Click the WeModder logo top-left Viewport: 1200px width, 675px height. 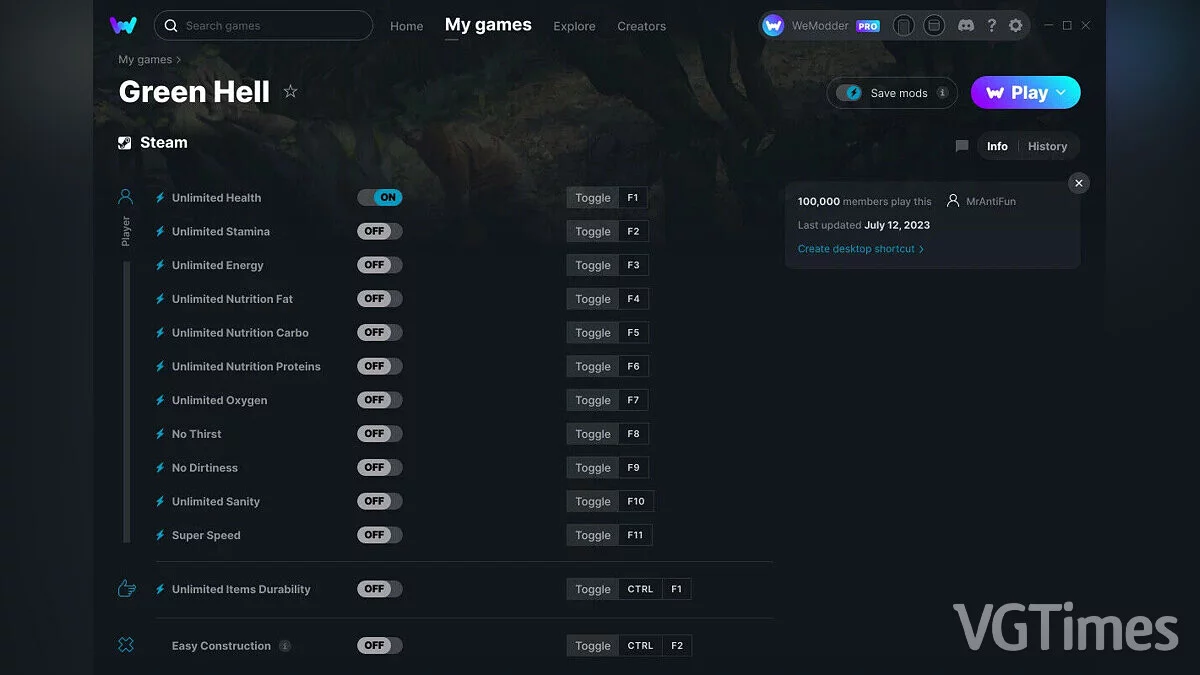122,26
